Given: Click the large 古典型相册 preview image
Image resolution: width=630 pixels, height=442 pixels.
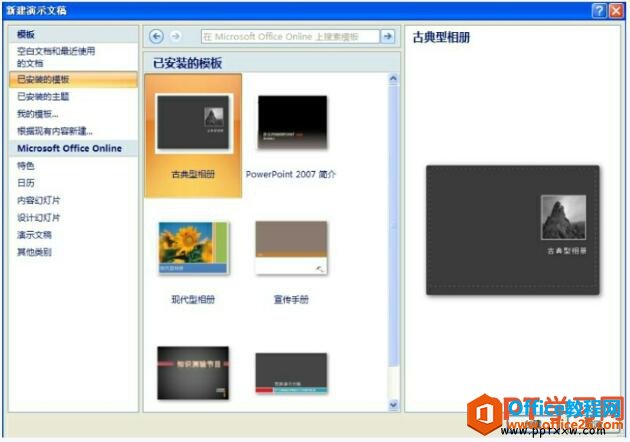Looking at the screenshot, I should point(513,230).
